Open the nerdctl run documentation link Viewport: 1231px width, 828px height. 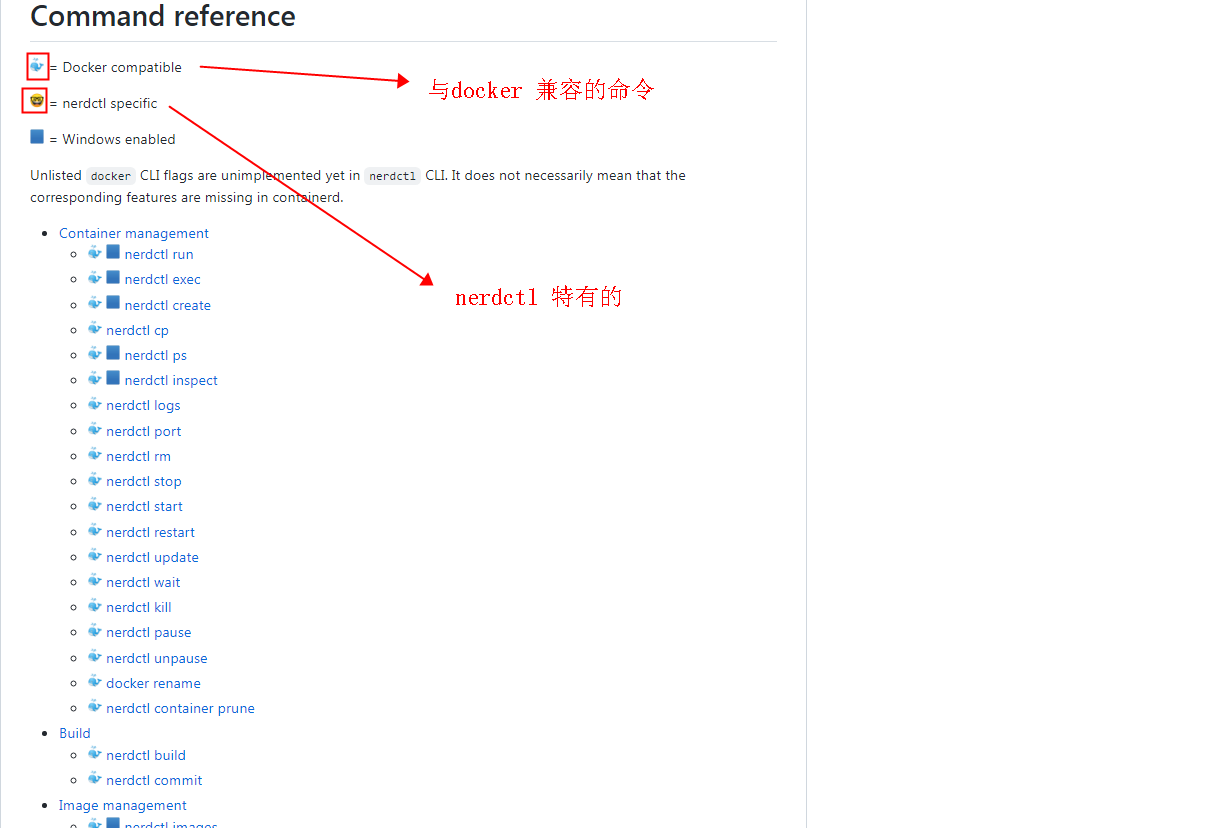pyautogui.click(x=158, y=253)
